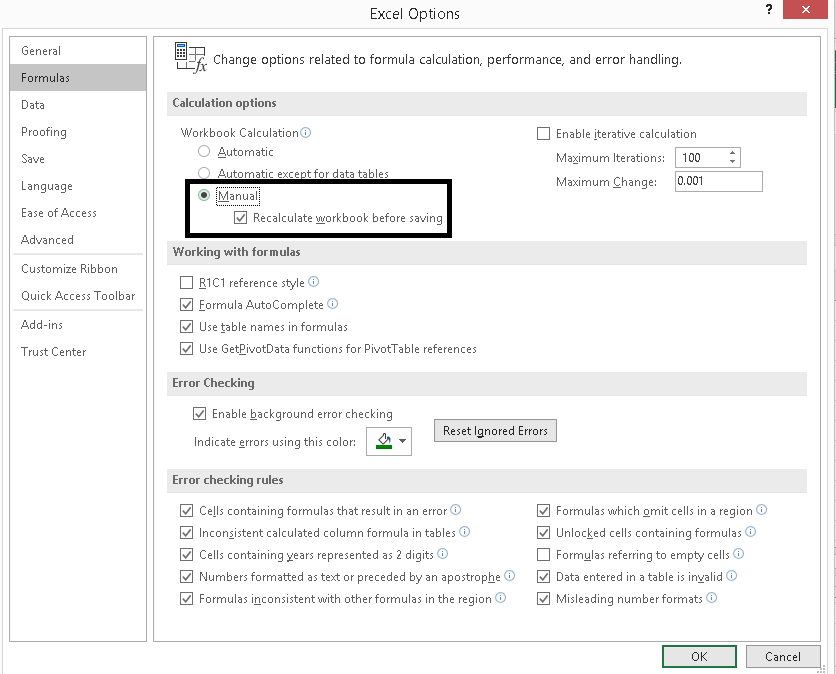Toggle Cells containing formulas resulting in error
836x674 pixels.
point(187,511)
